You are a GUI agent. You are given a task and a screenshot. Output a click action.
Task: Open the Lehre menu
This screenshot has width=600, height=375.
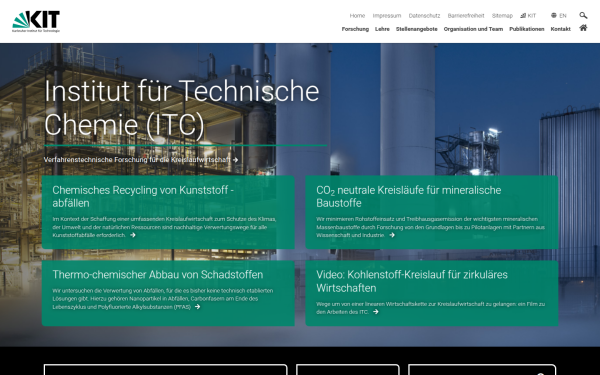[x=382, y=29]
